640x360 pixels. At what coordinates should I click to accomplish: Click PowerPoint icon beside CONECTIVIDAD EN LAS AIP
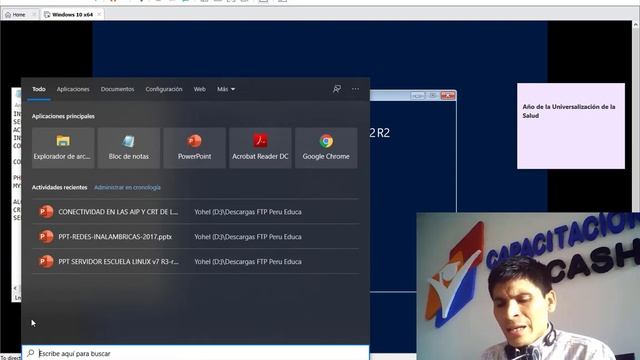point(46,211)
